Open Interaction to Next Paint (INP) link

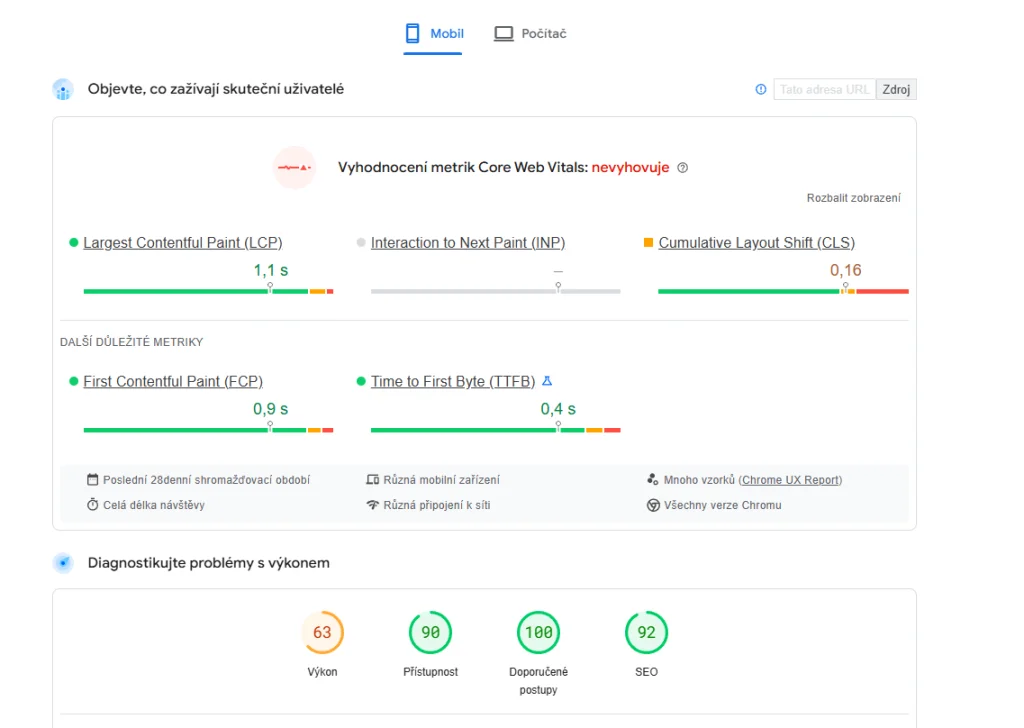point(467,243)
